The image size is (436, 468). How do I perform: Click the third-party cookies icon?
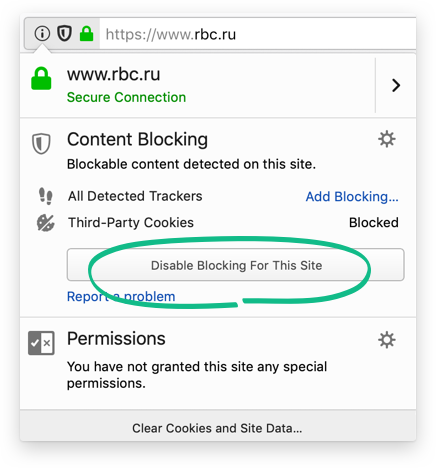[x=46, y=223]
